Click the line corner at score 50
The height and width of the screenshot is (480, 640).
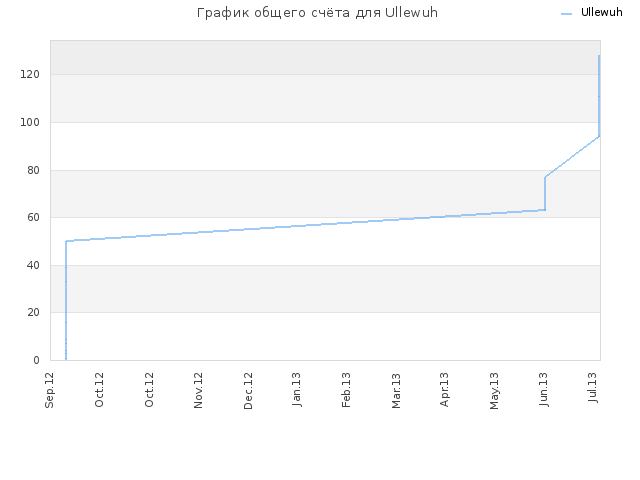(66, 241)
